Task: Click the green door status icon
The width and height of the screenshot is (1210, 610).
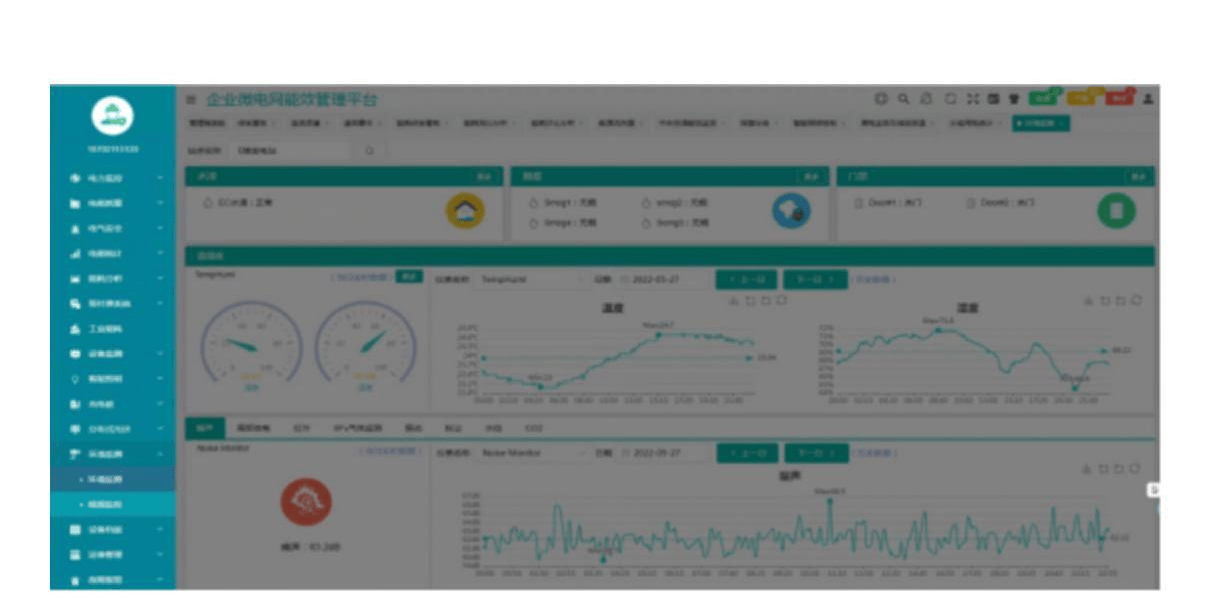Action: click(1117, 210)
